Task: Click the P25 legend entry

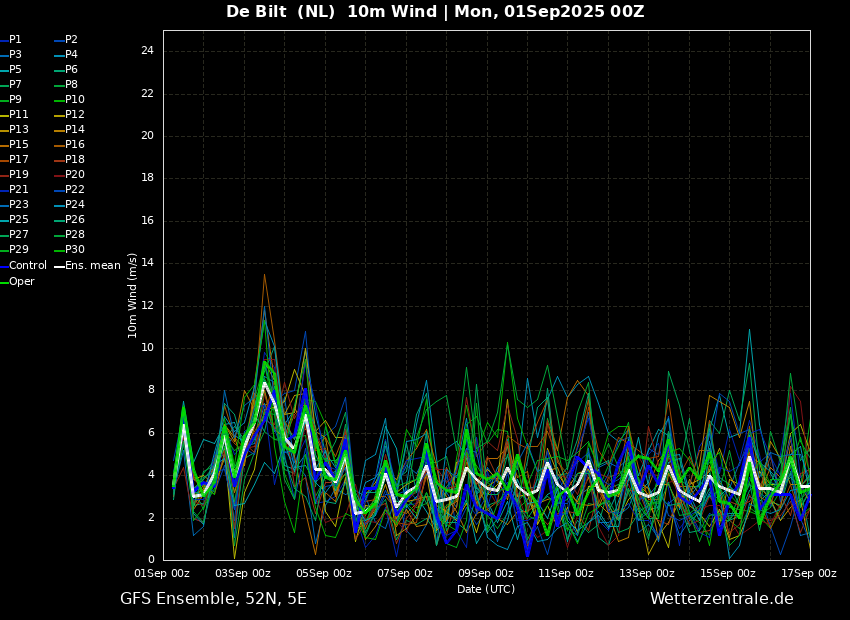Action: coord(18,220)
